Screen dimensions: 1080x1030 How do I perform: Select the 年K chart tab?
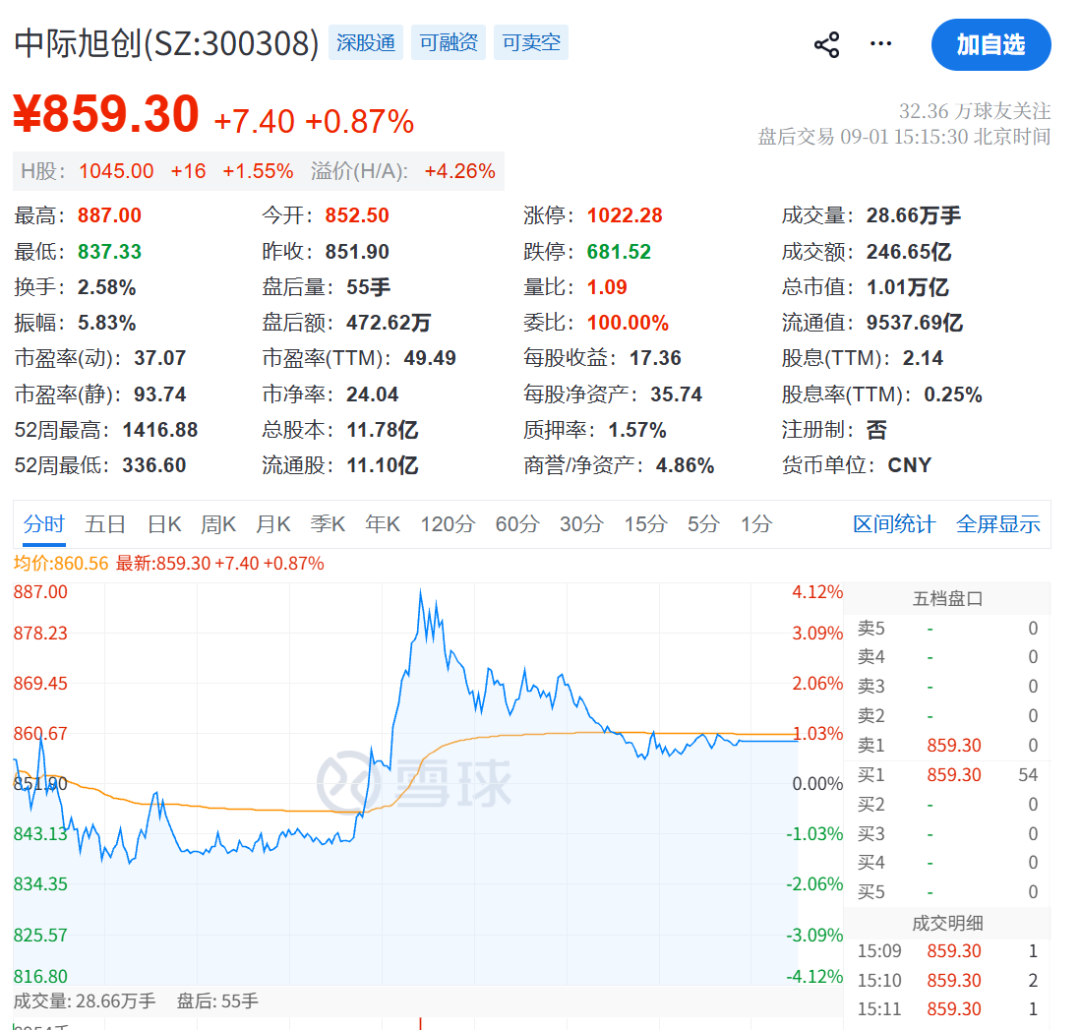point(382,524)
